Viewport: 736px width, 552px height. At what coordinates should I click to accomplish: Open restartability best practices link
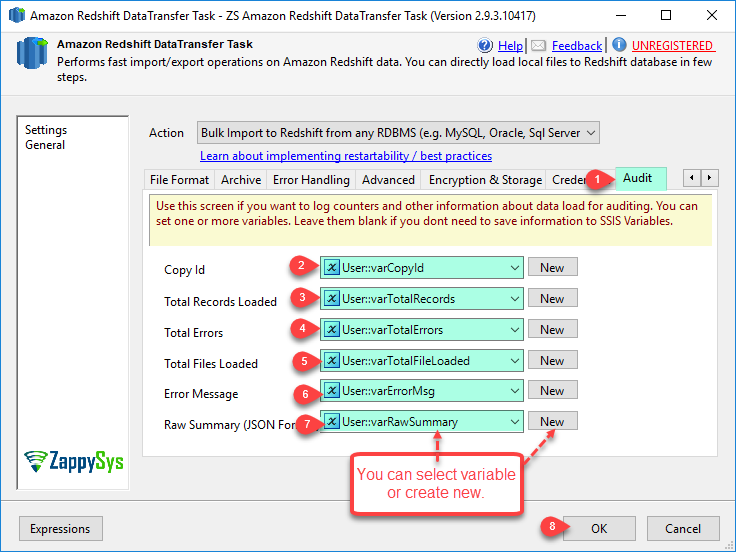[x=346, y=156]
